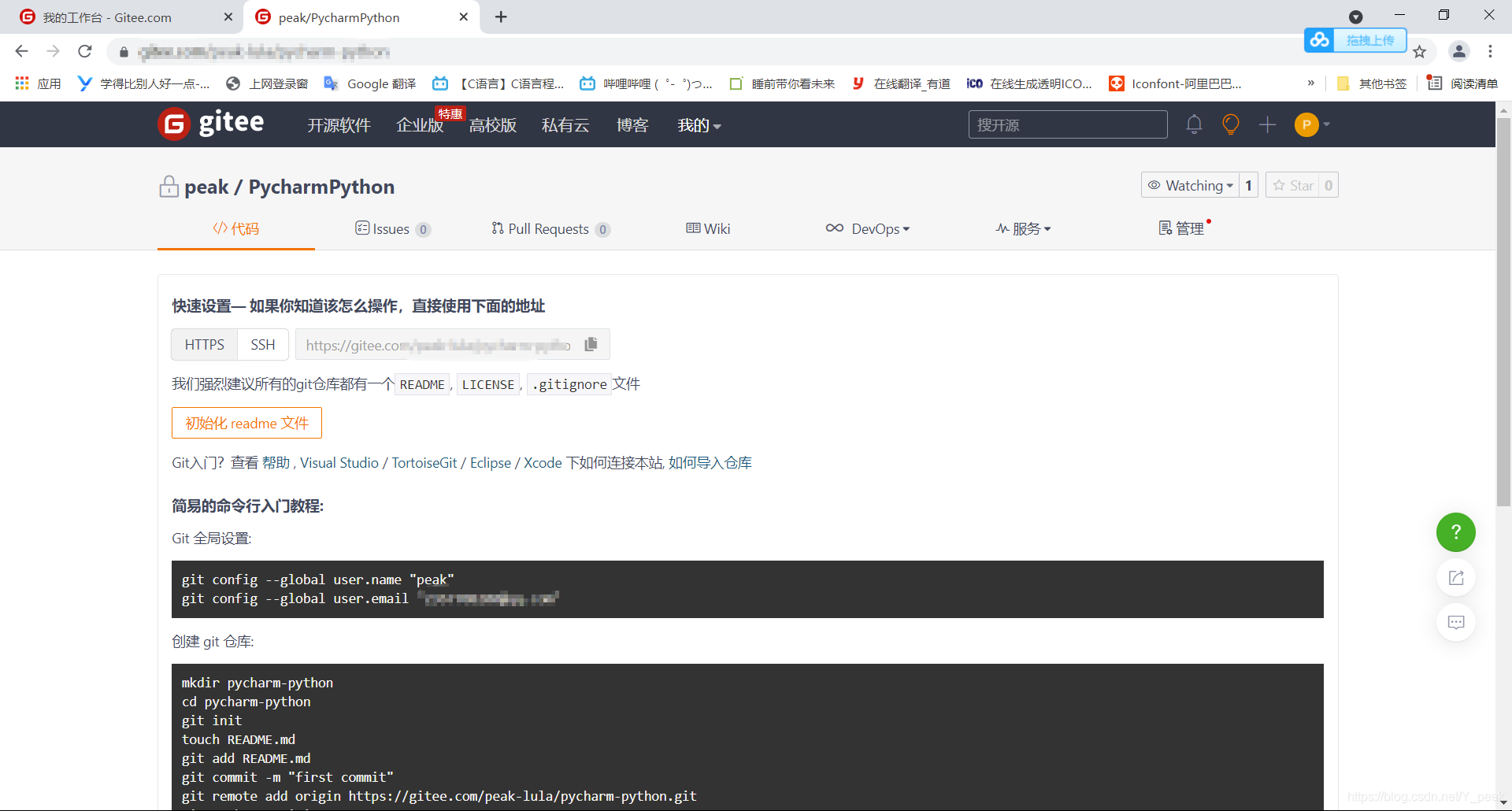This screenshot has height=811, width=1512.
Task: Click the LICENSE link
Action: point(488,384)
